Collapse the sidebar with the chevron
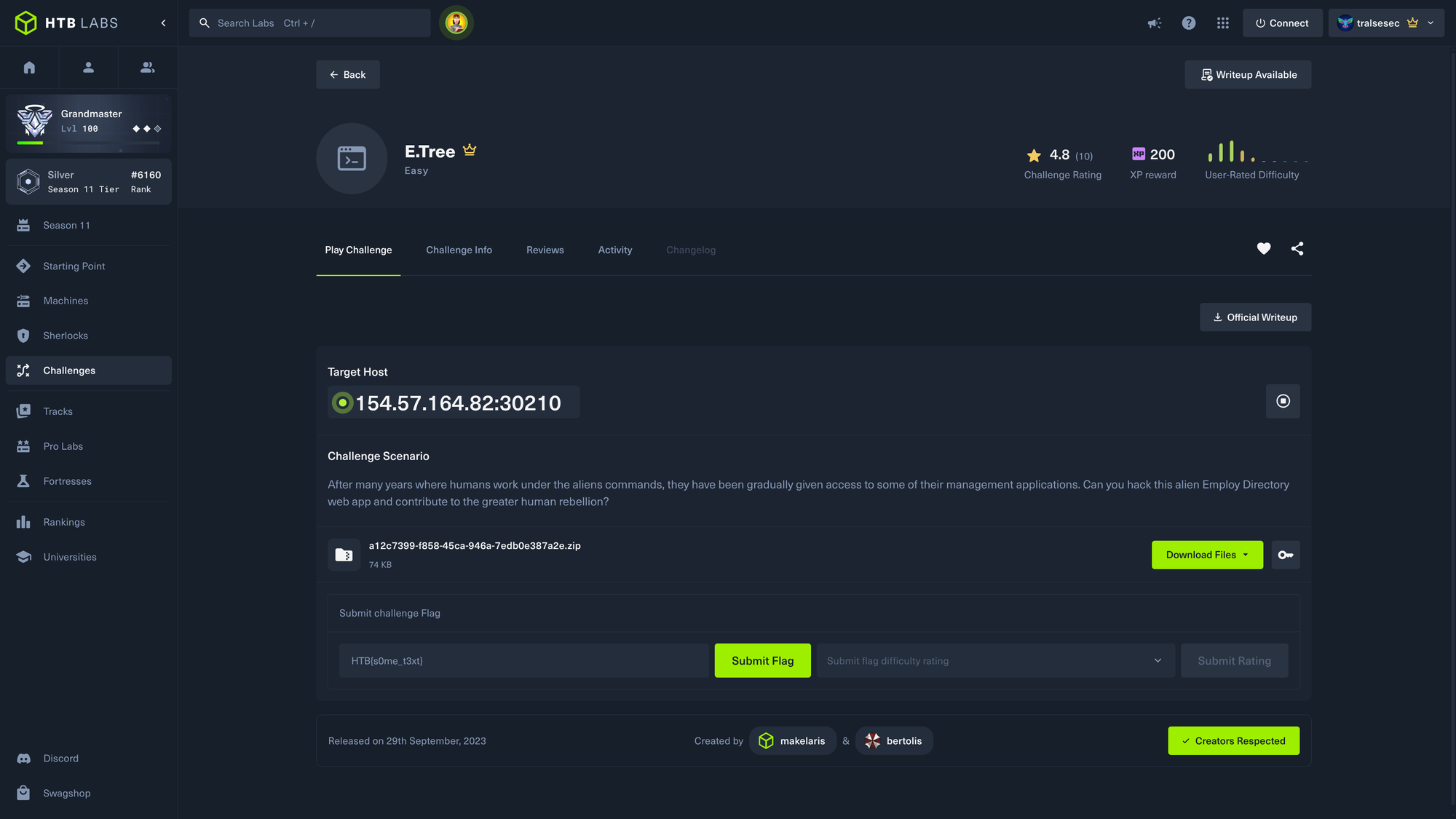Screen dimensions: 1456x819 tap(163, 23)
